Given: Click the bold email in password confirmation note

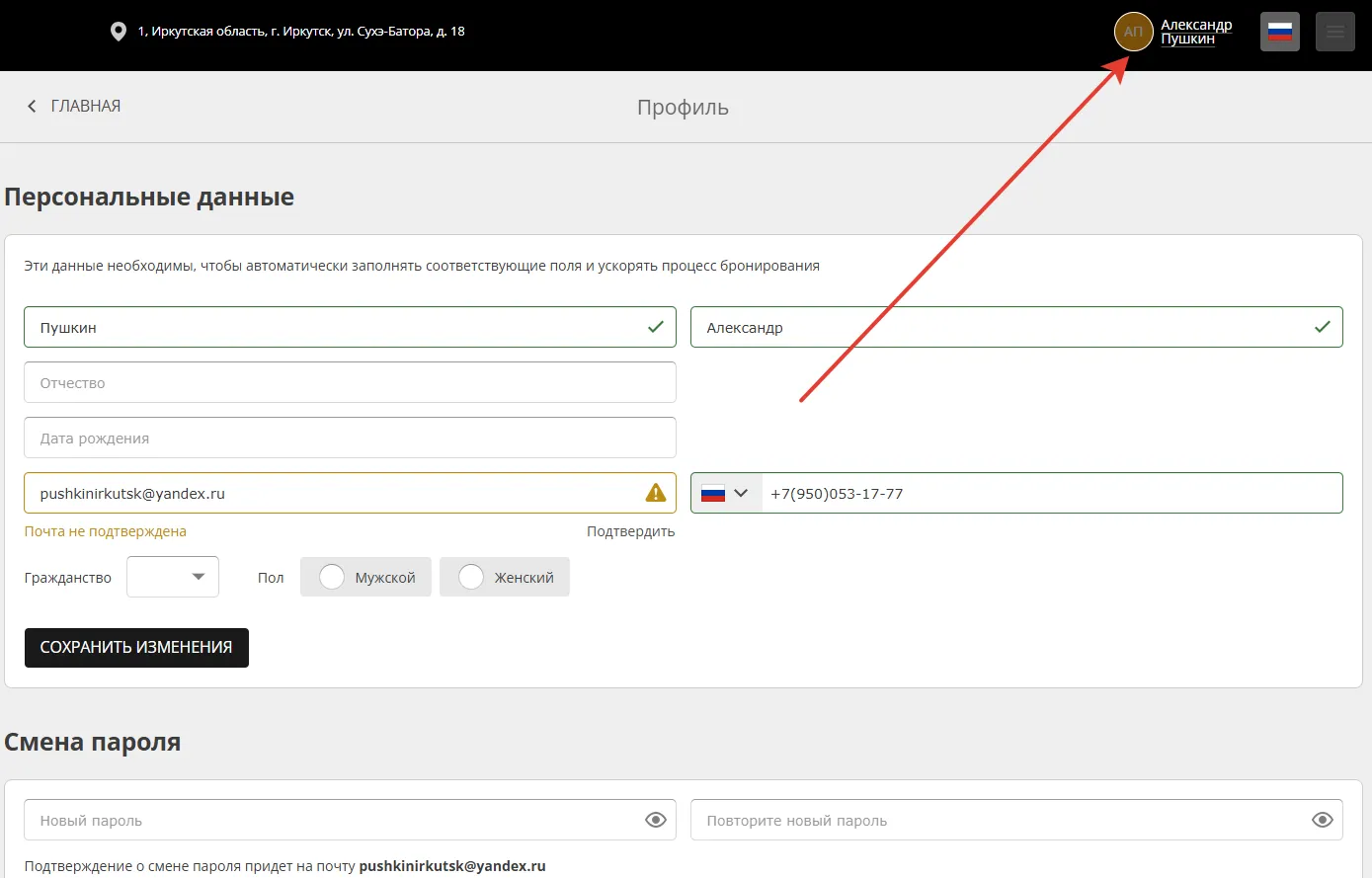Looking at the screenshot, I should coord(452,866).
